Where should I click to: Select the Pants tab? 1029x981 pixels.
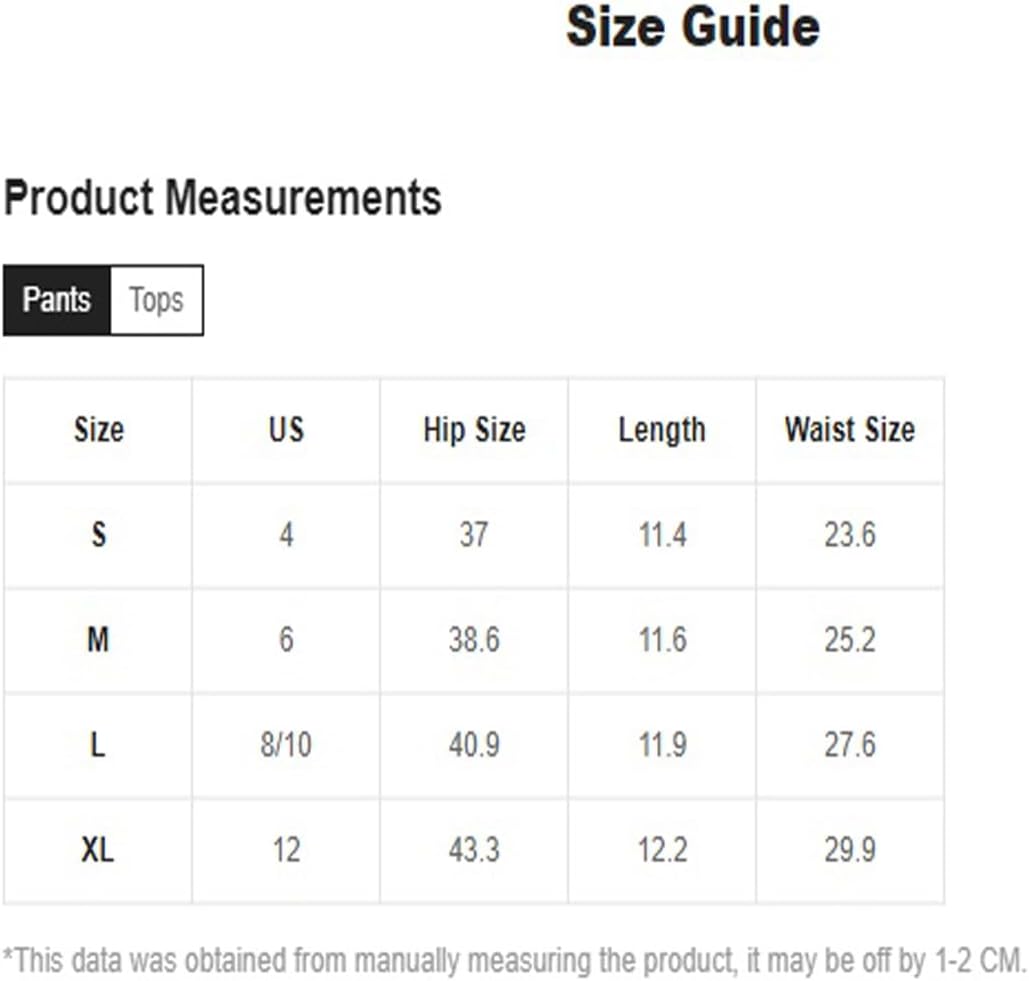[x=56, y=301]
